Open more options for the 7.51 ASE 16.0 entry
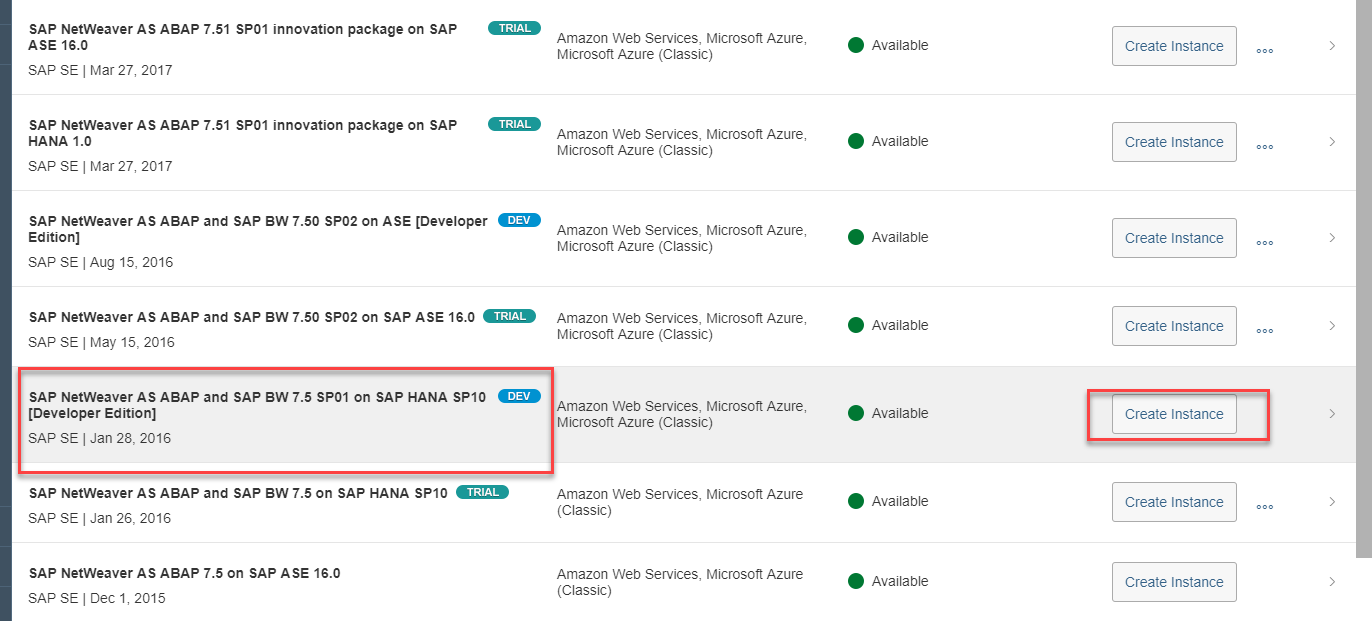1372x621 pixels. 1264,51
